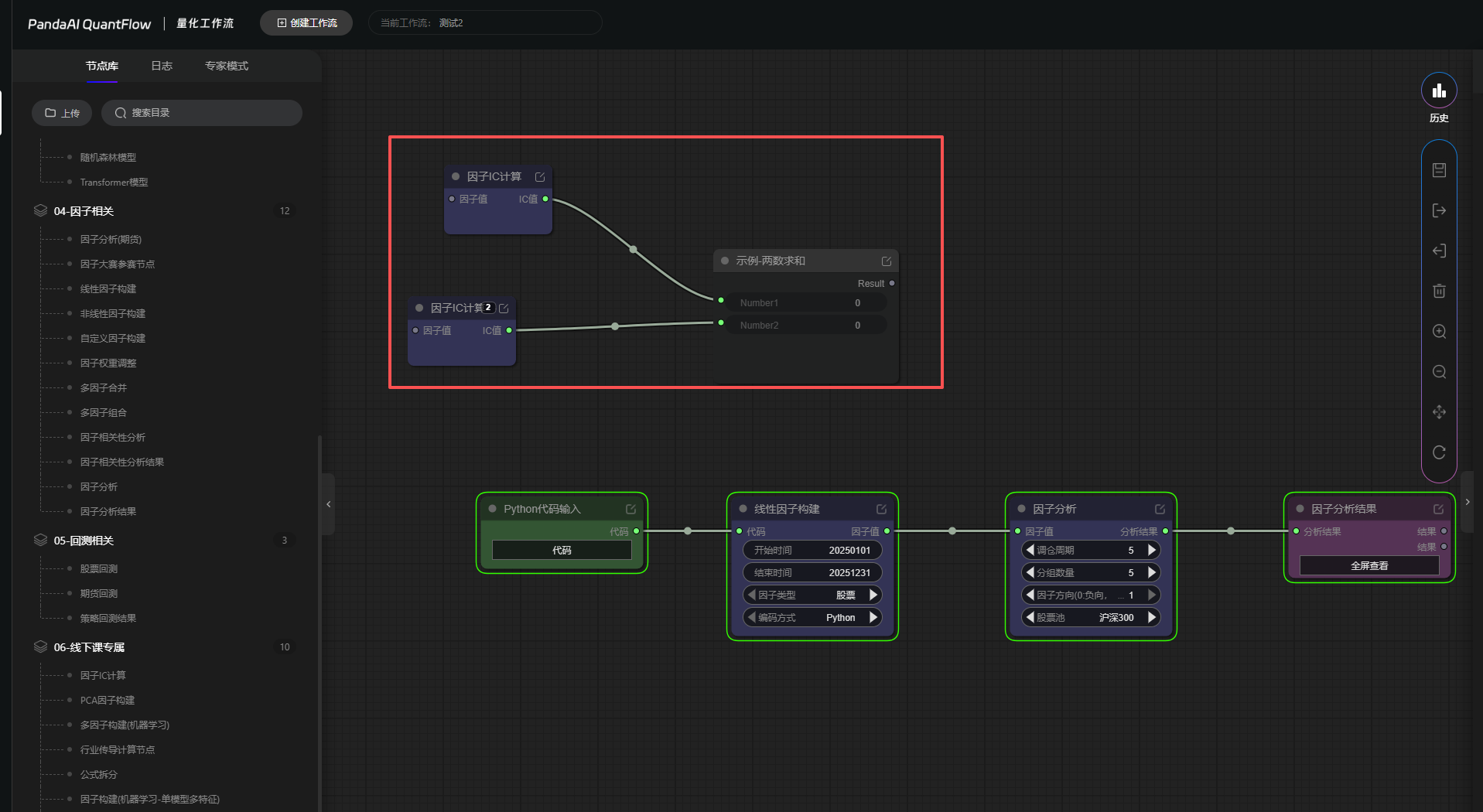This screenshot has width=1483, height=812.
Task: Open edit icon on 线性因子构建 node
Action: (881, 509)
